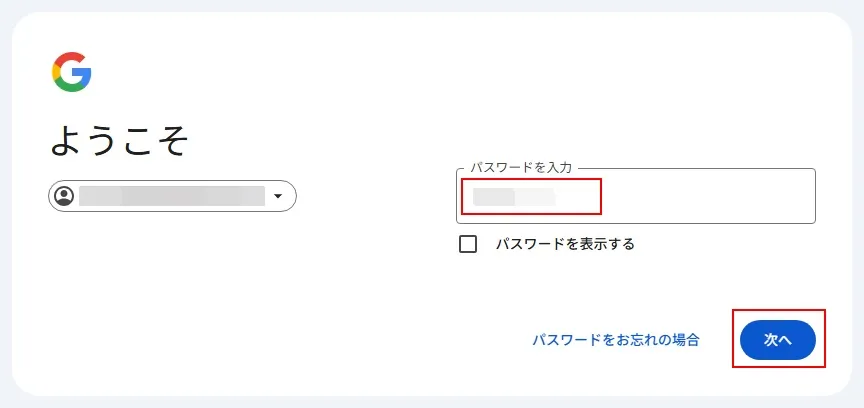Click the パスワードを表示する label text
The image size is (864, 408).
565,244
